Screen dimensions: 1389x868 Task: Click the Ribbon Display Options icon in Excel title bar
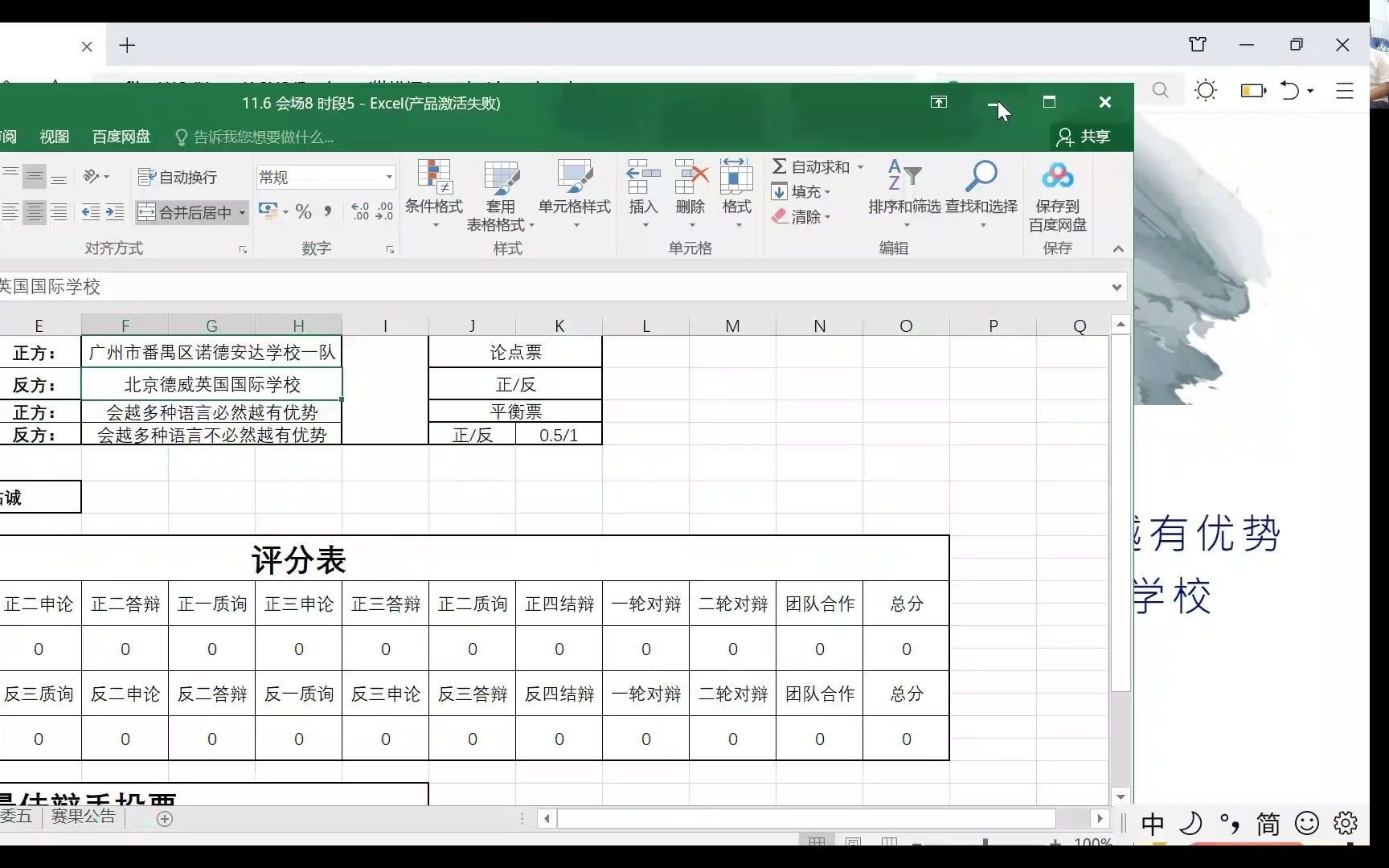[x=939, y=102]
